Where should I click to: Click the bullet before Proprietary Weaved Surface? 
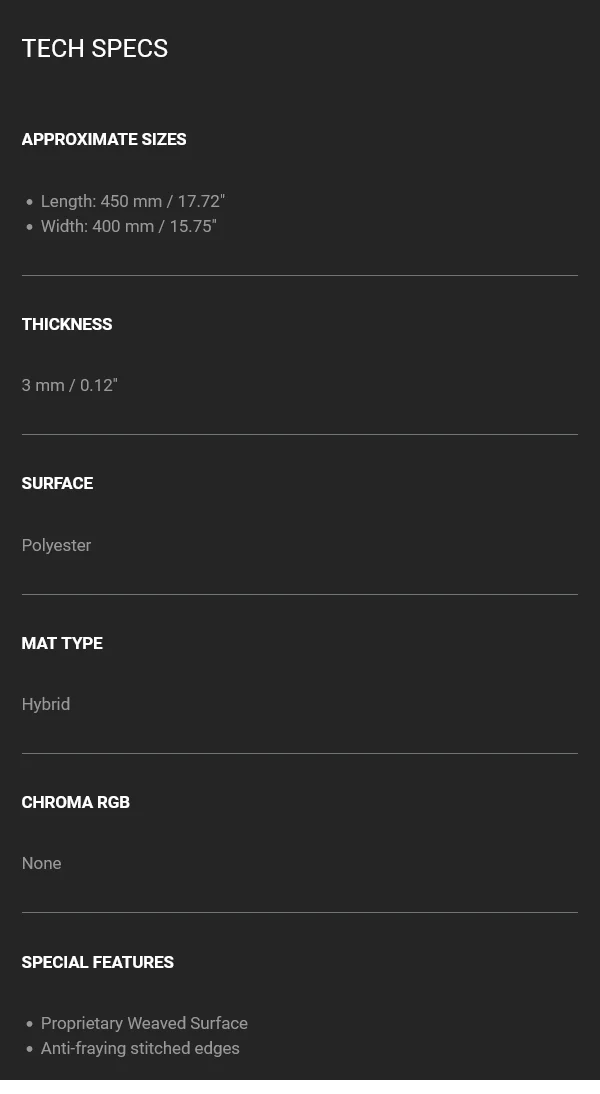click(x=29, y=1024)
